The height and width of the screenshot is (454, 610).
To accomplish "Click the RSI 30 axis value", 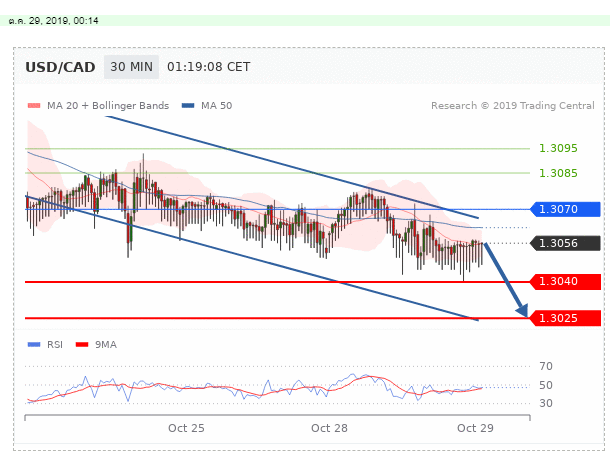I will point(546,403).
